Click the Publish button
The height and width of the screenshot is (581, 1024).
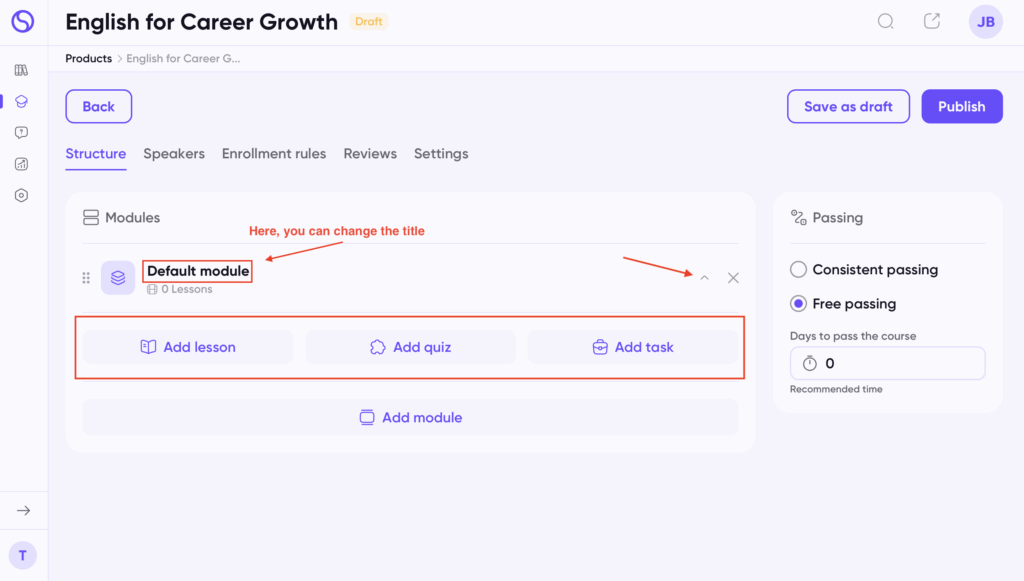click(962, 106)
